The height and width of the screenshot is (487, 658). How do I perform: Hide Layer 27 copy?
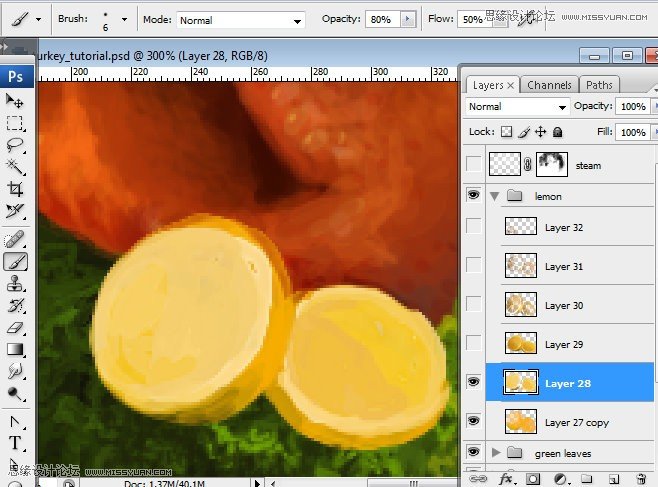click(x=474, y=421)
